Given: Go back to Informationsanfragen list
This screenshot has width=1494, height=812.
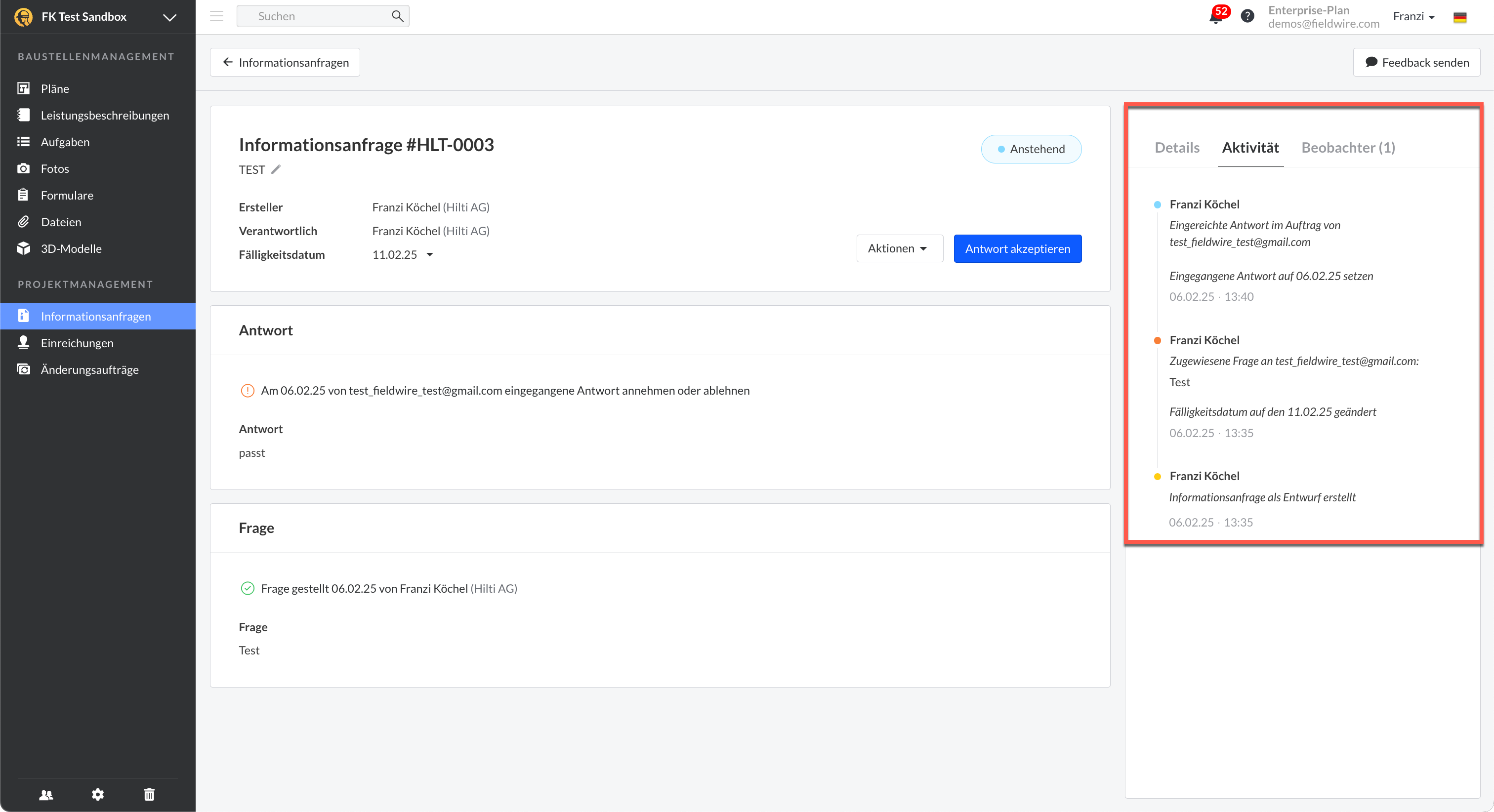Looking at the screenshot, I should (x=285, y=62).
